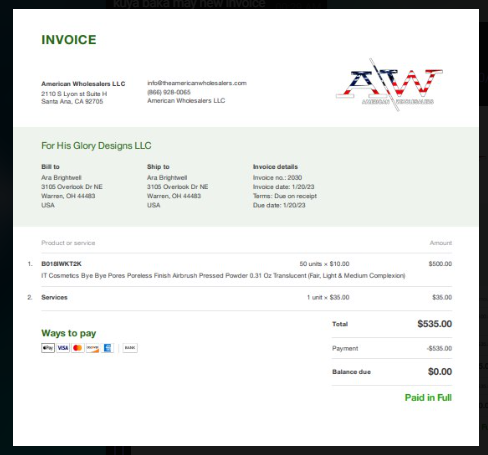488x455 pixels.
Task: Click the American Wholesalers LLC bold company name
Action: pos(83,84)
